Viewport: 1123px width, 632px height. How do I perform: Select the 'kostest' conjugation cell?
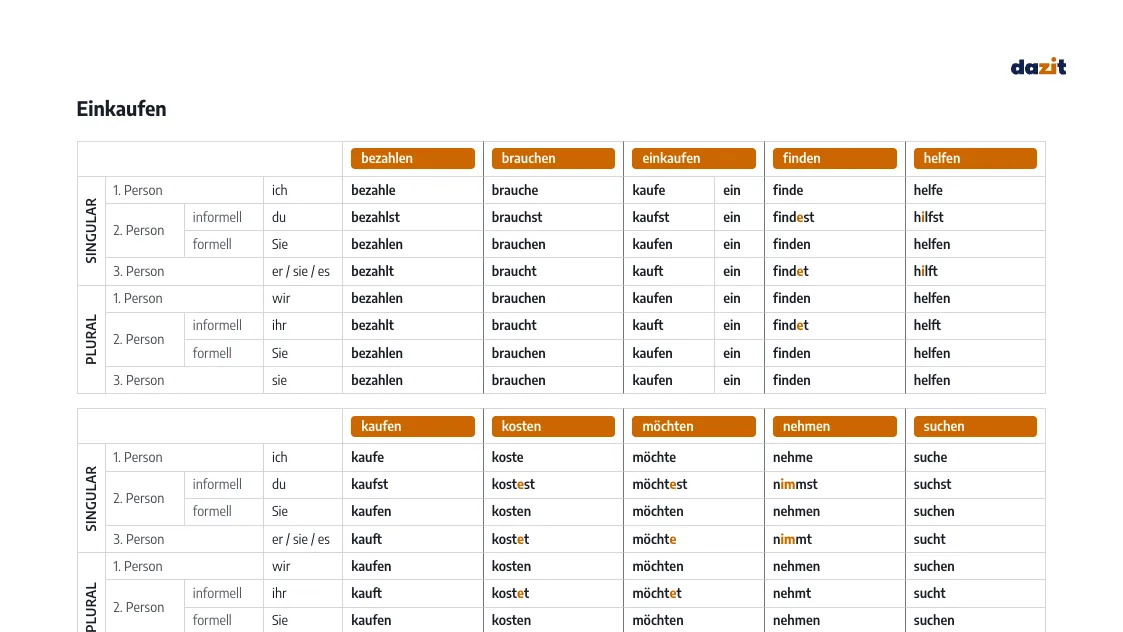[553, 484]
